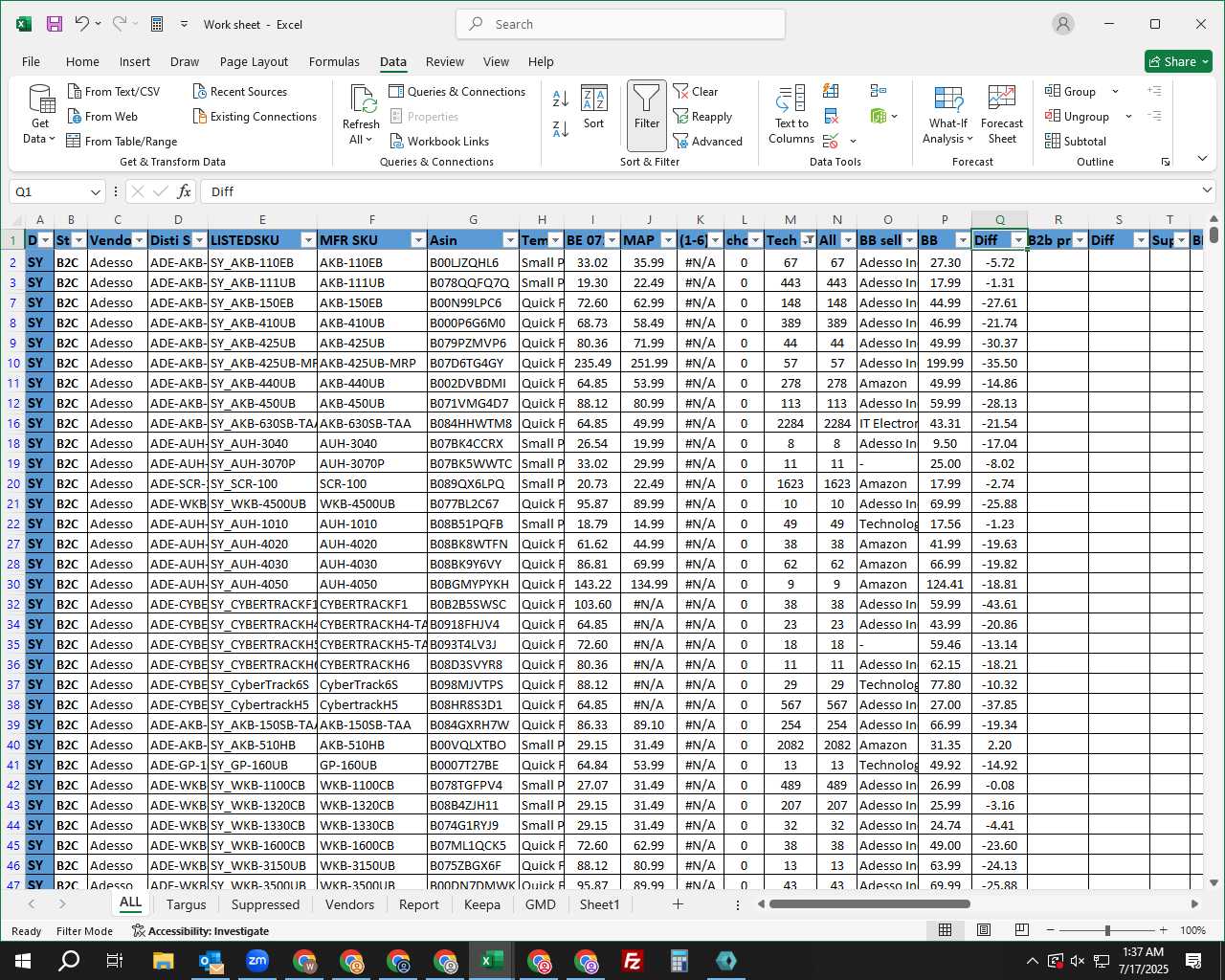
Task: Switch to the Home tab
Action: click(82, 61)
